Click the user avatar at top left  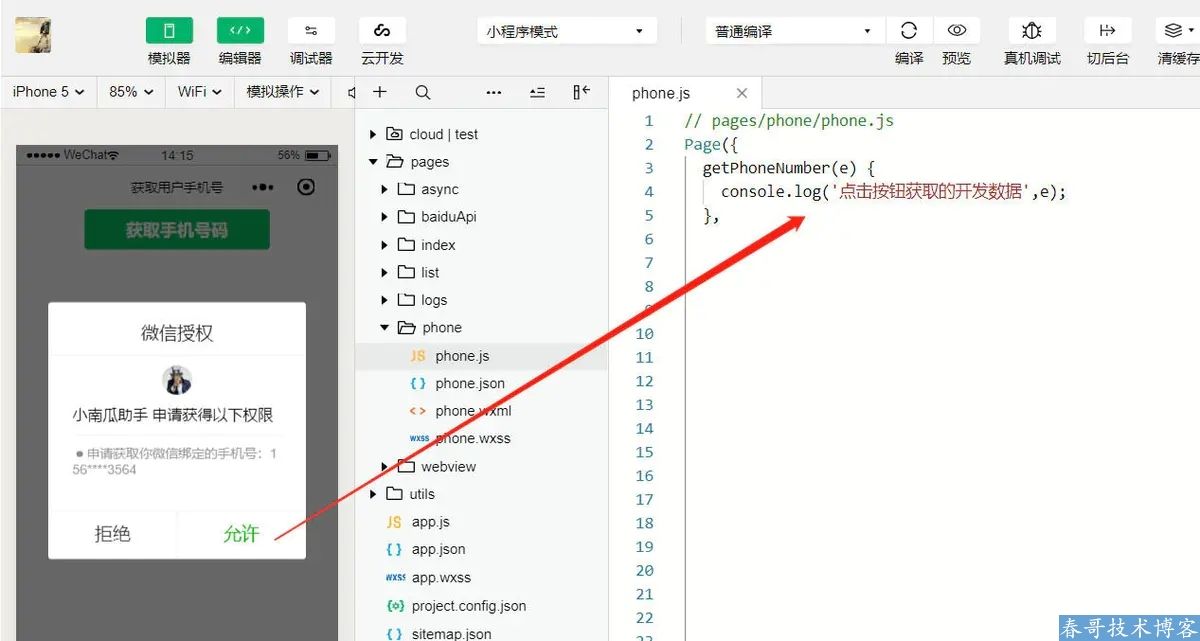(x=33, y=35)
